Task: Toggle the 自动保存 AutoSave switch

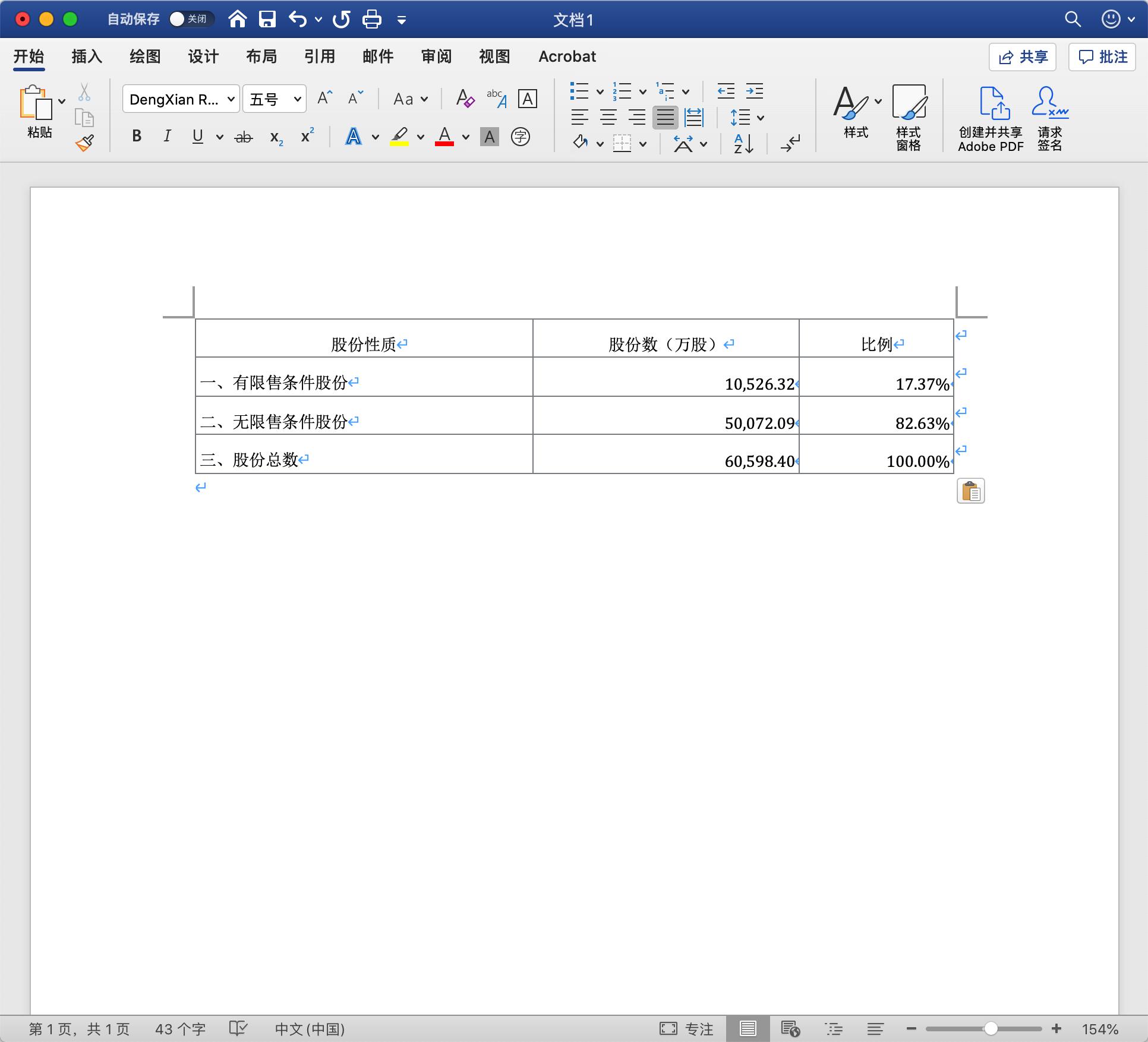Action: [190, 18]
